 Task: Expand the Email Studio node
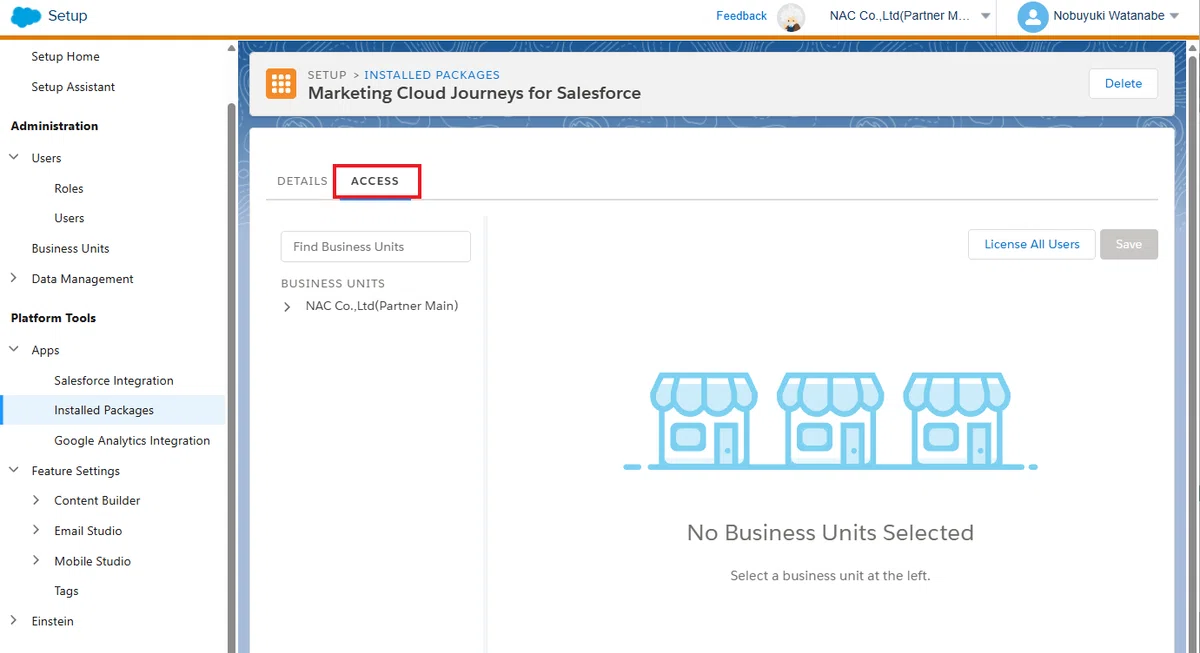(x=37, y=530)
